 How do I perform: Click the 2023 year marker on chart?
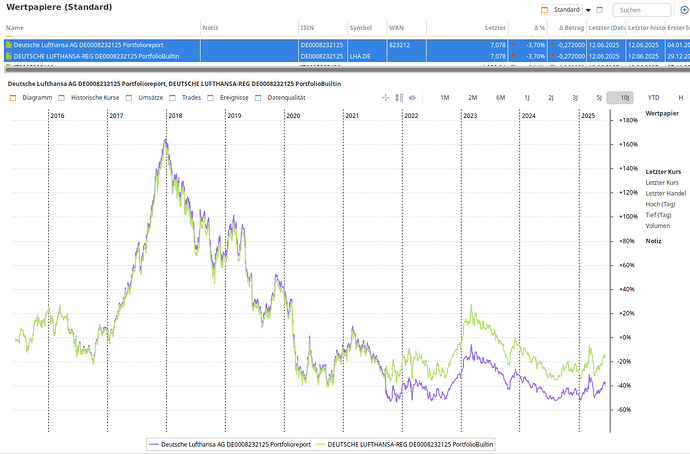pyautogui.click(x=470, y=116)
